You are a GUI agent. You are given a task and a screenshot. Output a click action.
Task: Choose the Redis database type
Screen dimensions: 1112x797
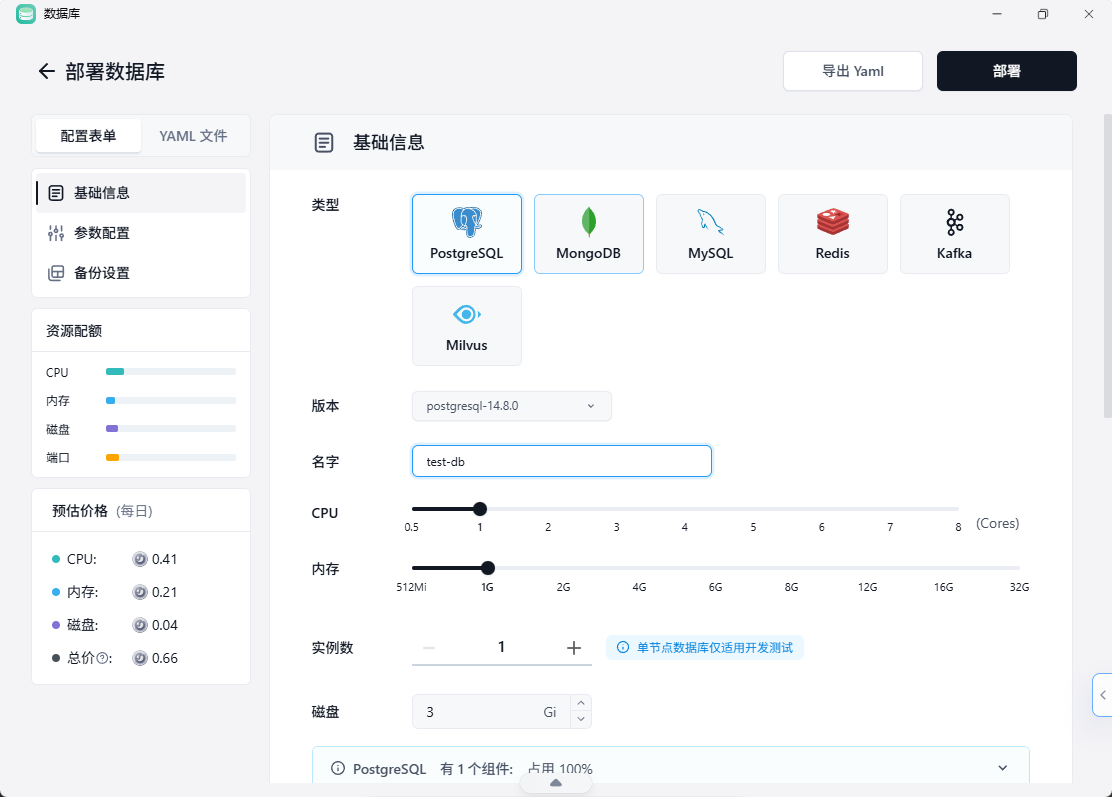click(833, 234)
